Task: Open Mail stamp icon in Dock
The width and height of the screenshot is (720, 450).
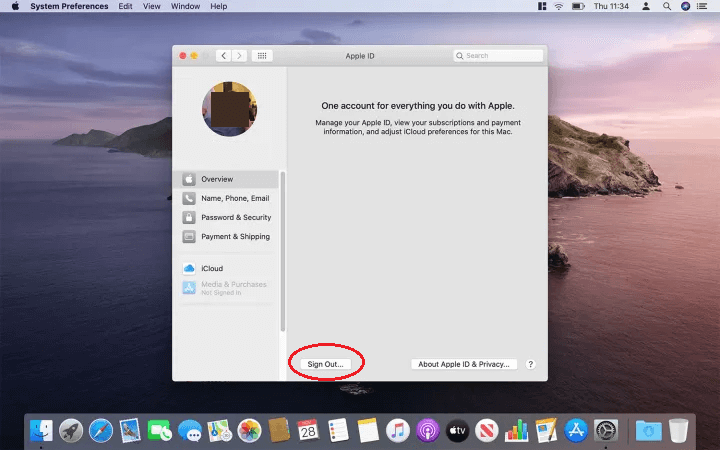Action: pos(130,431)
